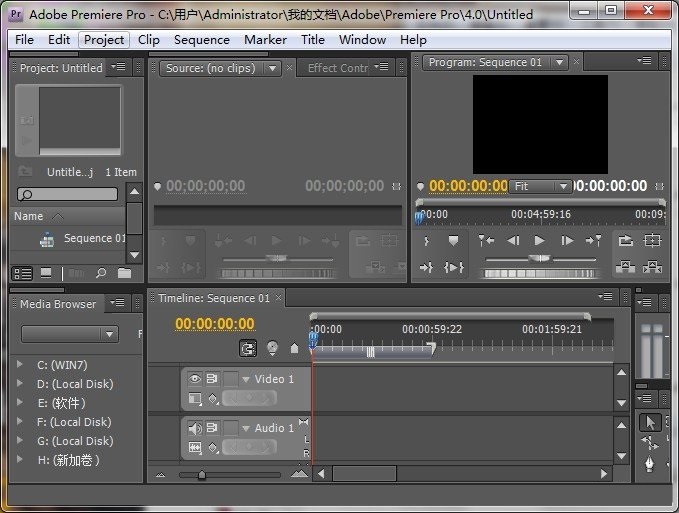Expand the C: (WIN7) drive
This screenshot has height=513, width=679.
(20, 365)
